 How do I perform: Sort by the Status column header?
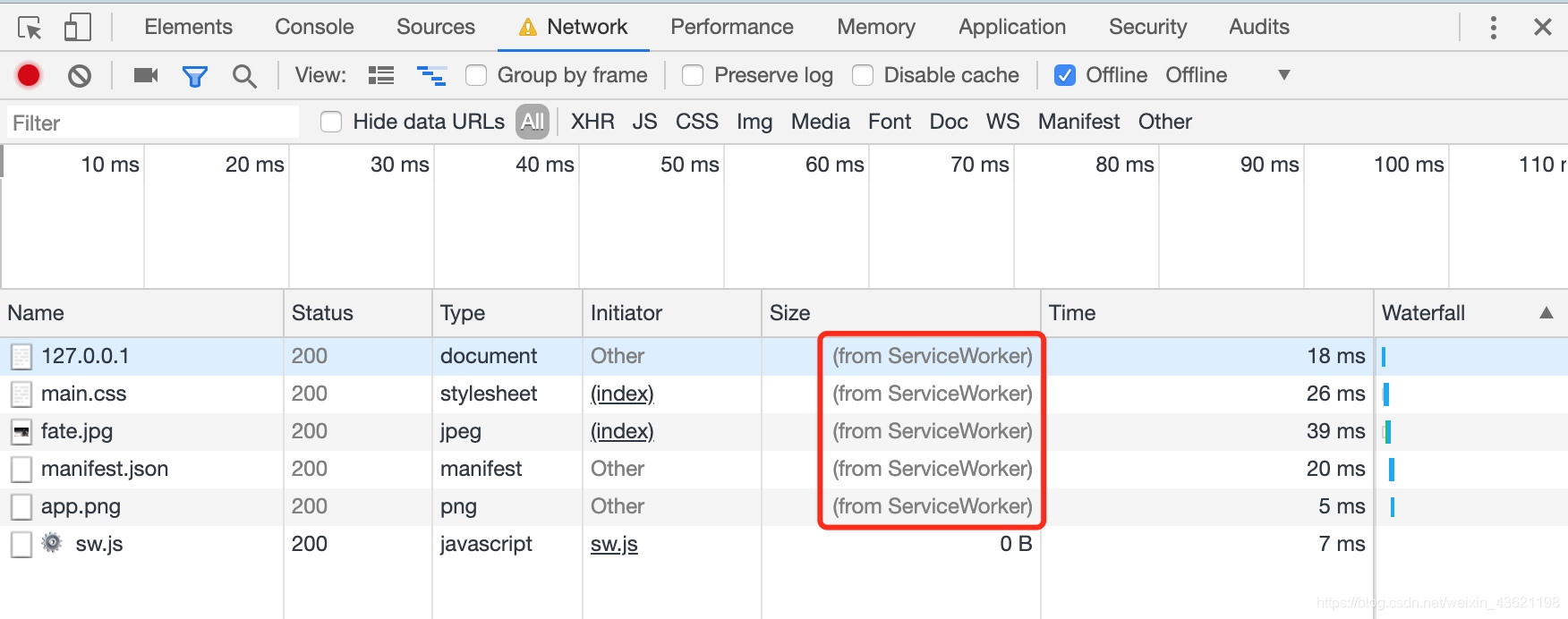(x=358, y=313)
